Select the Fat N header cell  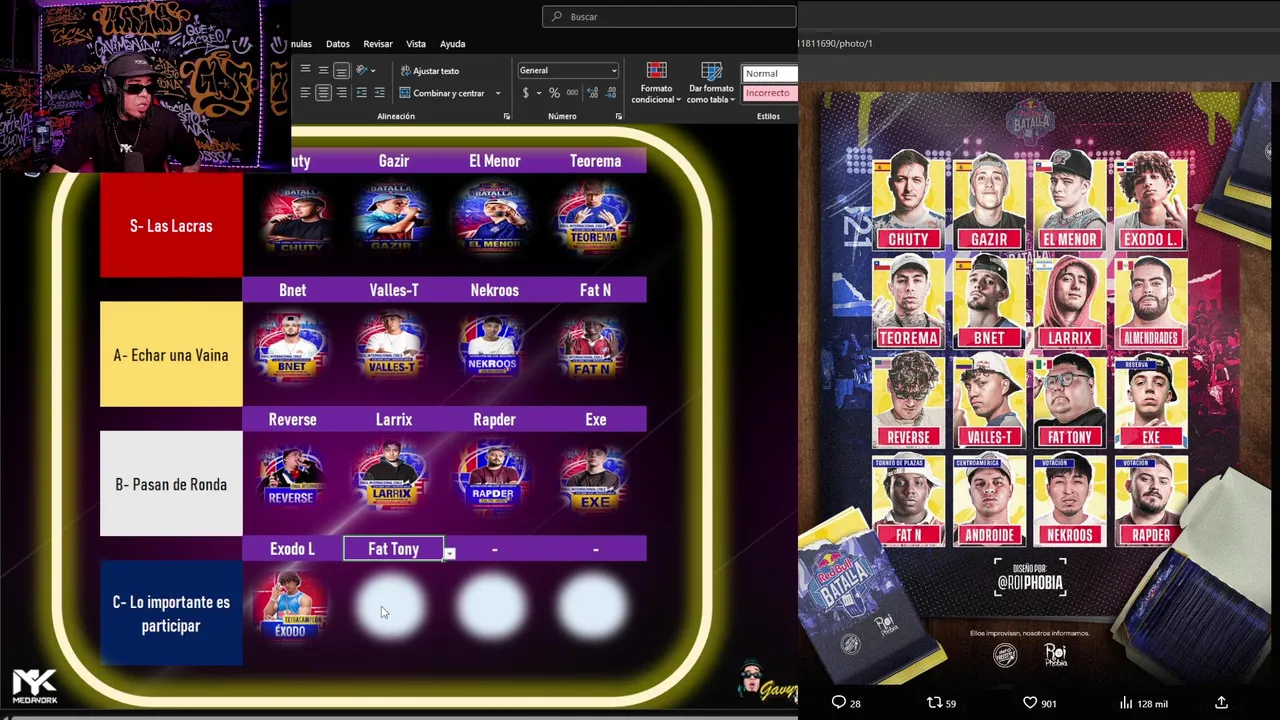pos(595,290)
